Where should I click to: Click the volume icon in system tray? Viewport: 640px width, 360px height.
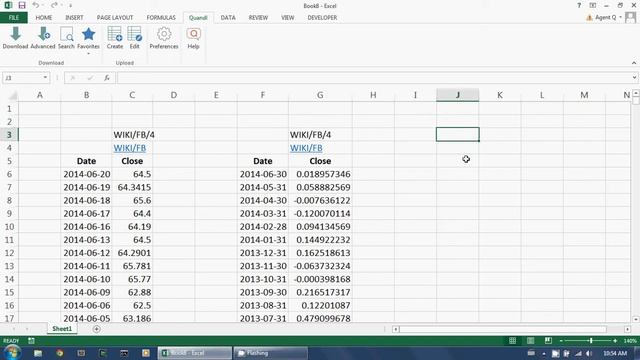pyautogui.click(x=589, y=353)
